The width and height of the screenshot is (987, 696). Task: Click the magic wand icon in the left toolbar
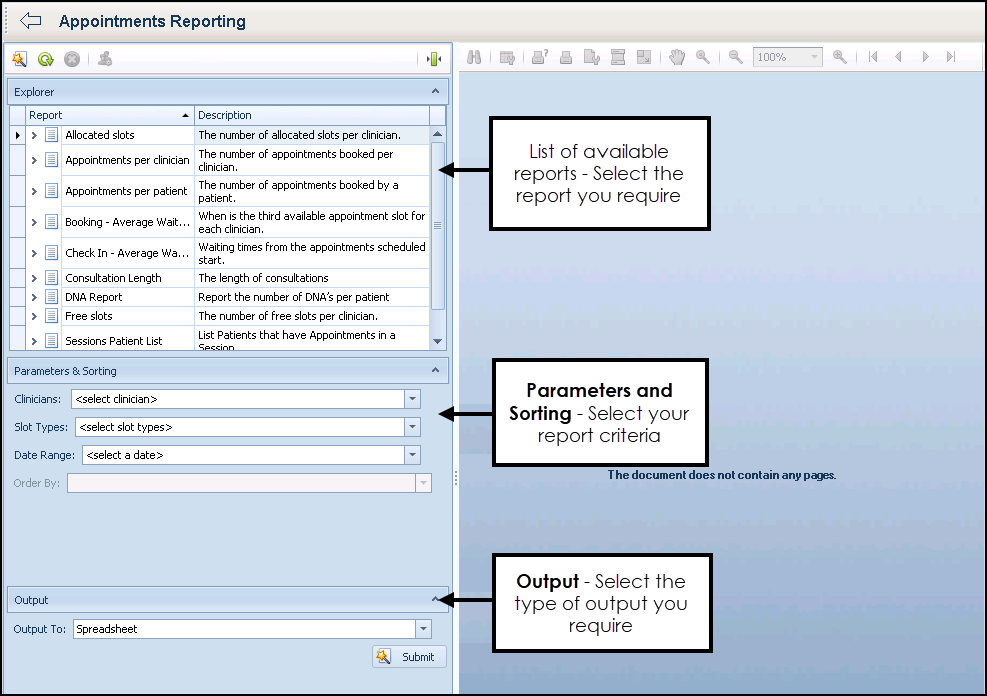[x=19, y=59]
